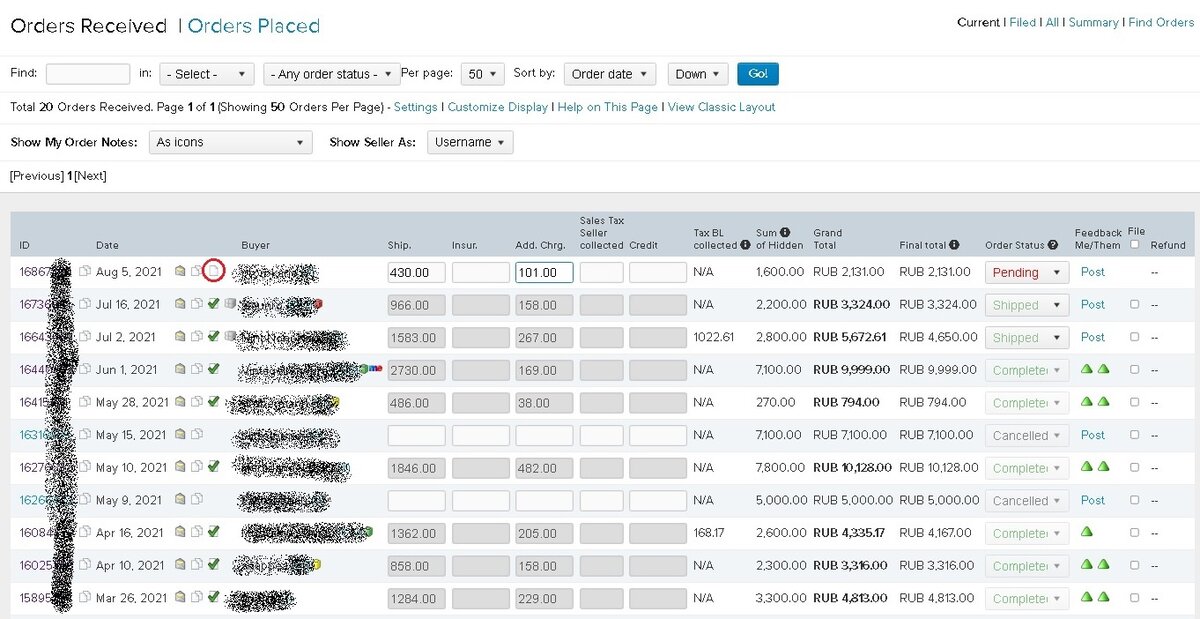Open order notes icon for May 28, 2021 order

click(x=196, y=402)
